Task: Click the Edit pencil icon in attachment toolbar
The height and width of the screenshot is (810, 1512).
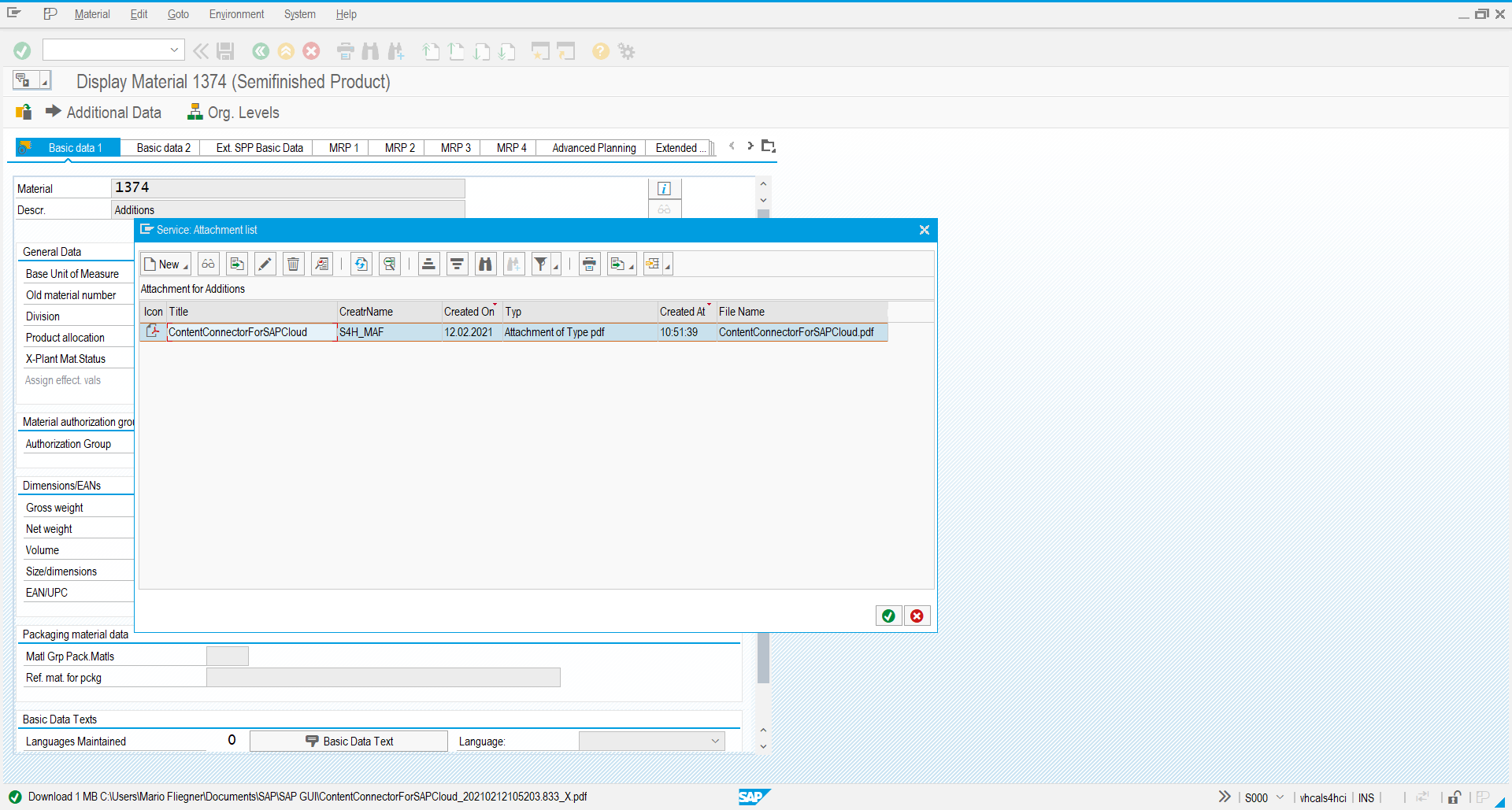Action: coord(265,264)
